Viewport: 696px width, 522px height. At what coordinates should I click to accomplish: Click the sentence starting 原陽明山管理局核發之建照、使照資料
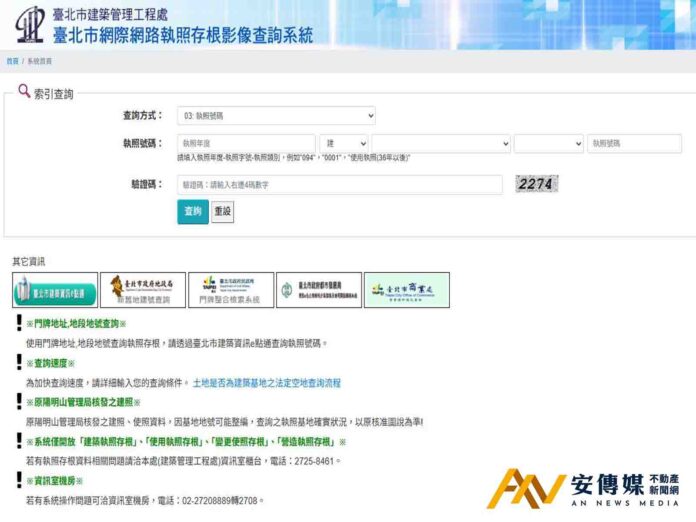click(224, 422)
